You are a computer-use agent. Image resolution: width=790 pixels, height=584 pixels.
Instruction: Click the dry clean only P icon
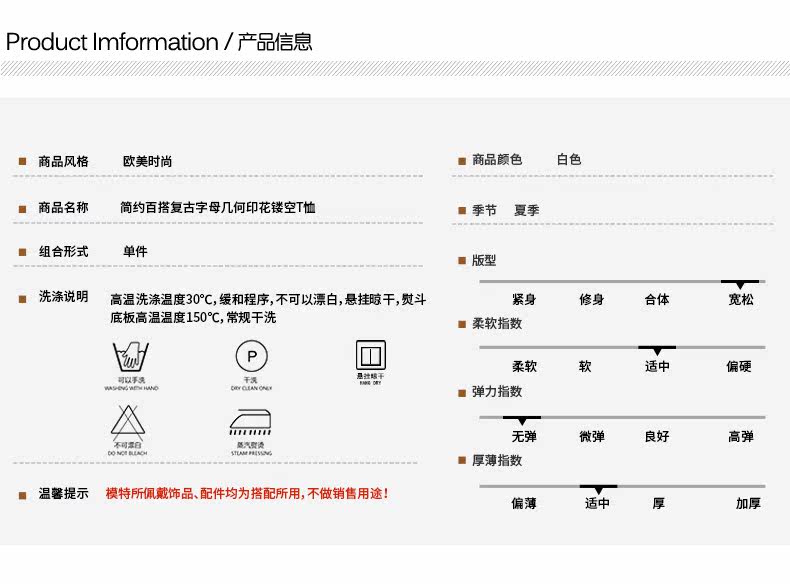click(251, 356)
